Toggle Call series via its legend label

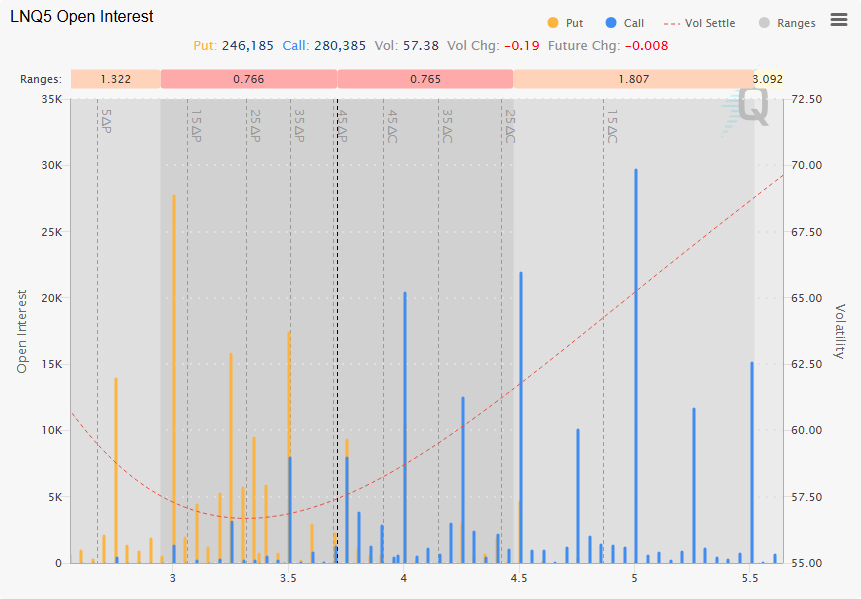[634, 23]
